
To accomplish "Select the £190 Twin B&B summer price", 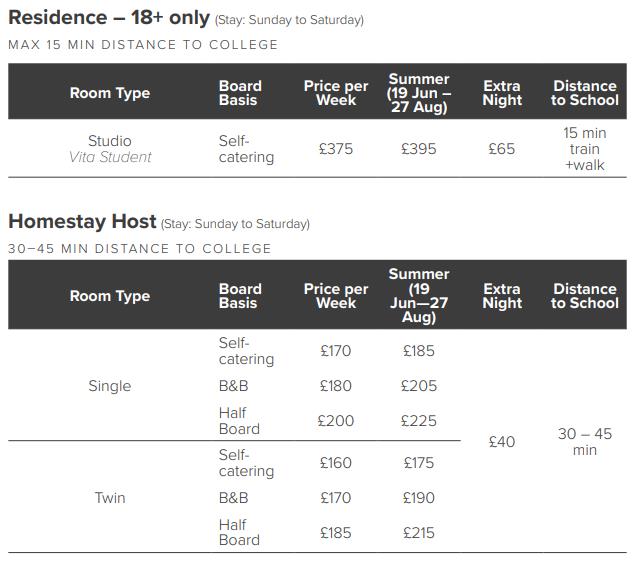I will point(419,497).
